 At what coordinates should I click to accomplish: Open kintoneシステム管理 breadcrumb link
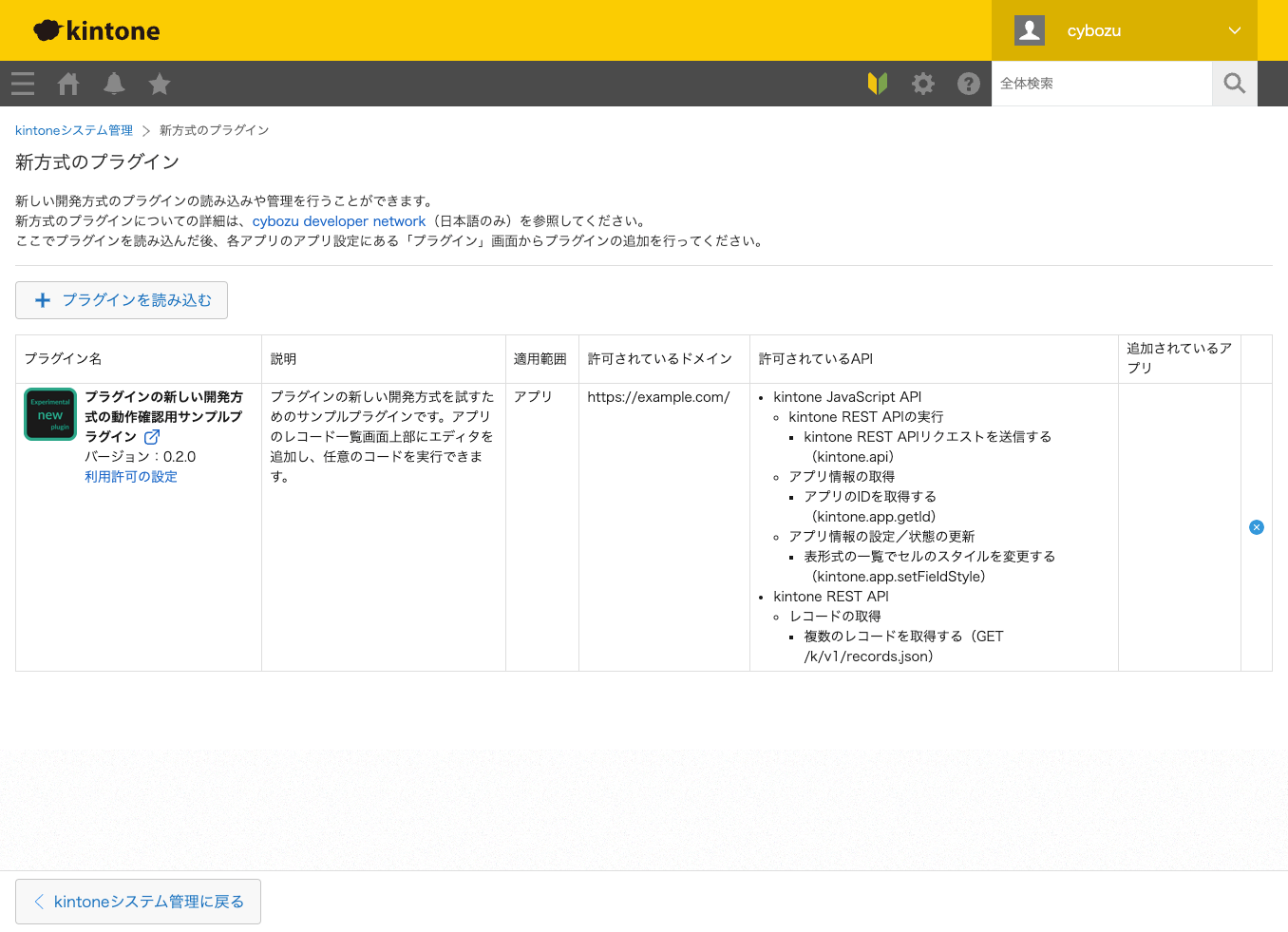click(74, 130)
